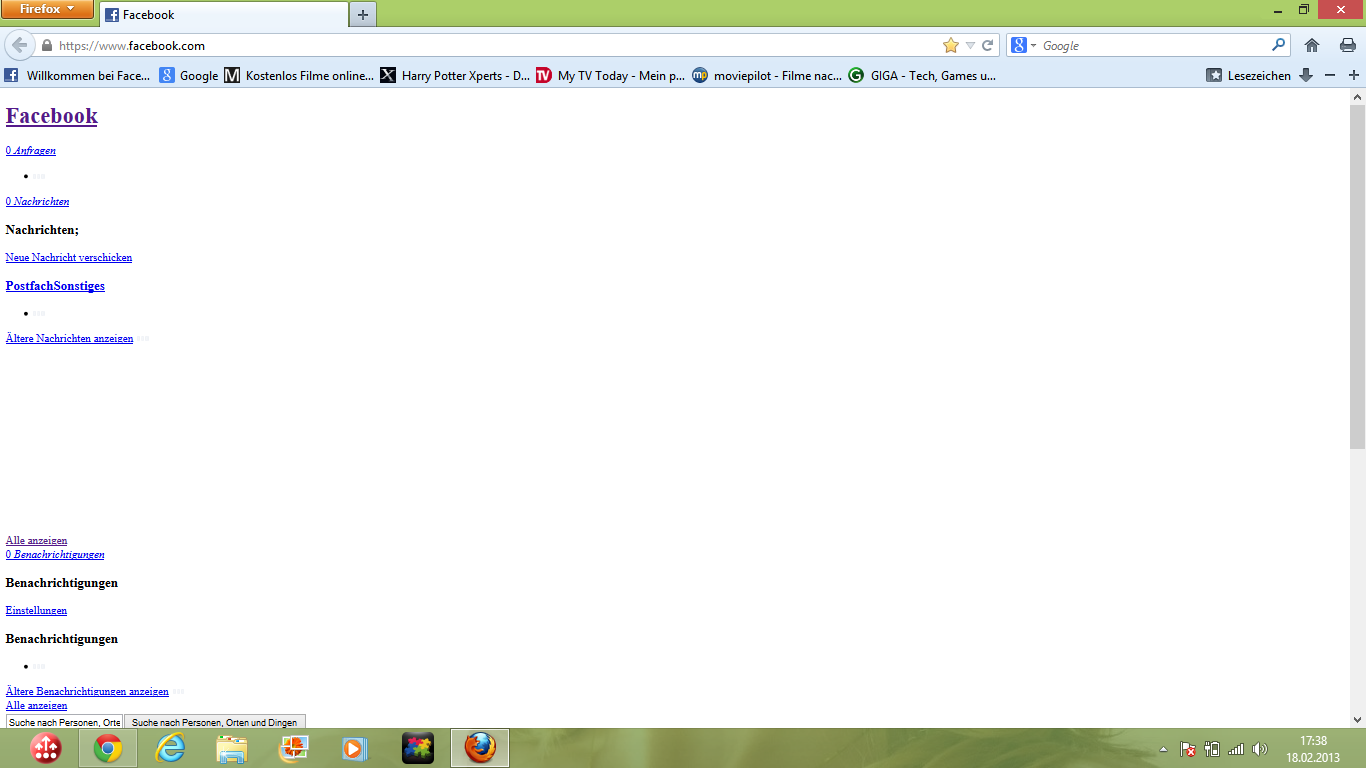Go to the home page via house icon
The image size is (1366, 768).
click(1312, 45)
